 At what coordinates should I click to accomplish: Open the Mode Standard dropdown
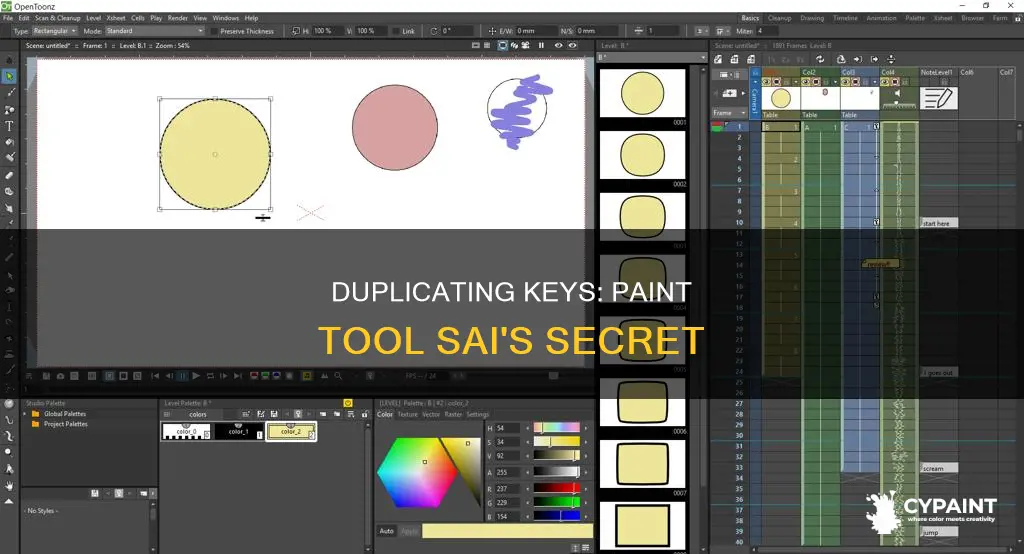pyautogui.click(x=155, y=31)
